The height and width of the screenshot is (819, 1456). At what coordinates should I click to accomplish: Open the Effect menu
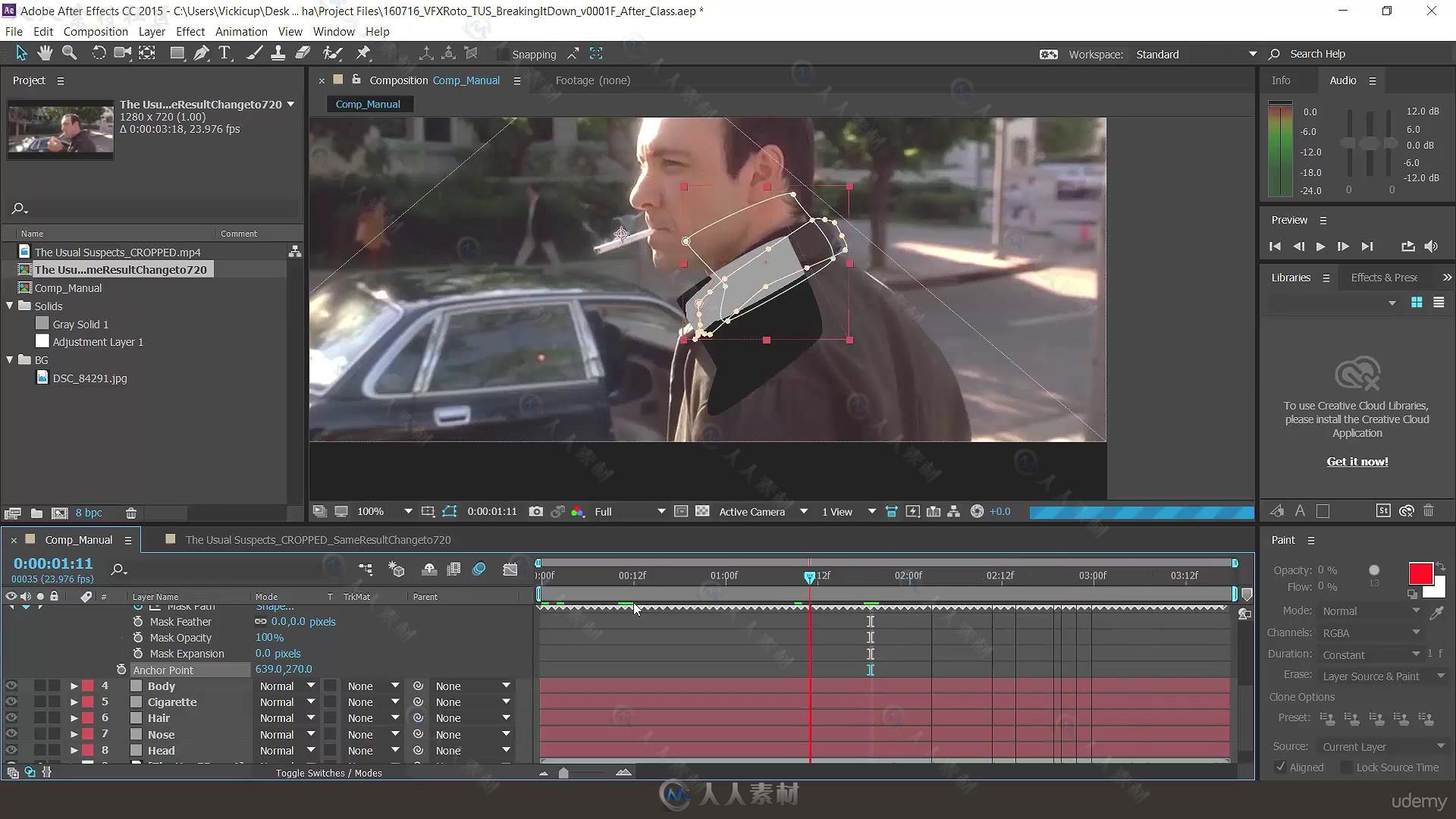[190, 31]
